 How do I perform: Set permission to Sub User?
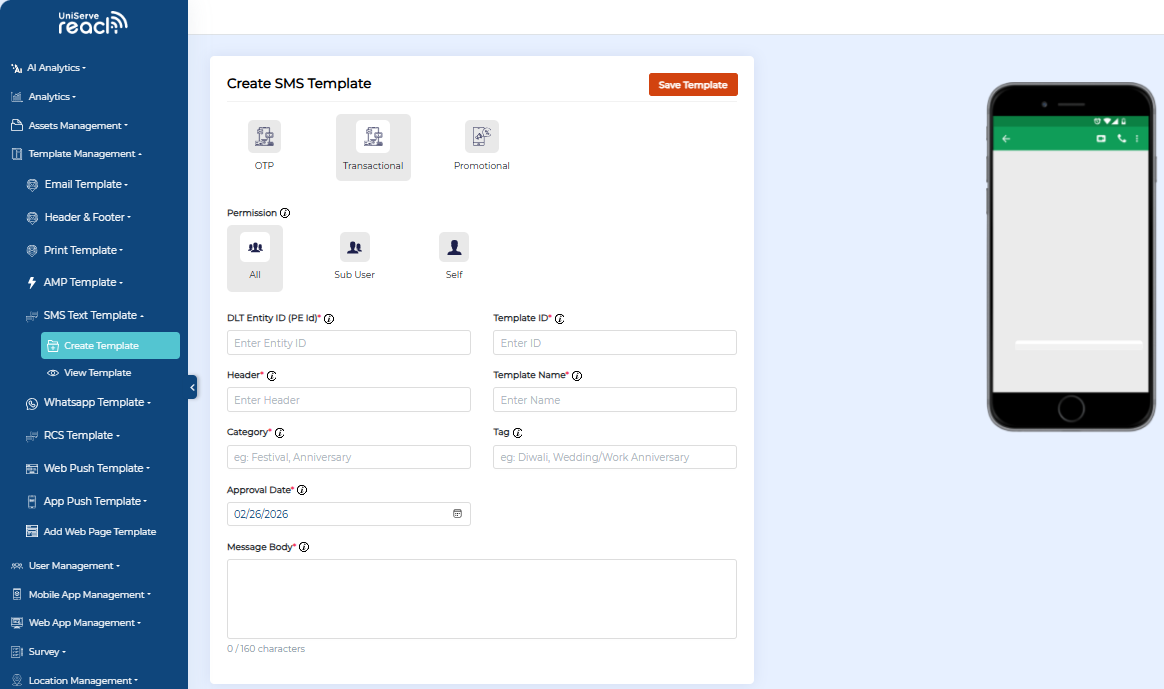click(354, 247)
